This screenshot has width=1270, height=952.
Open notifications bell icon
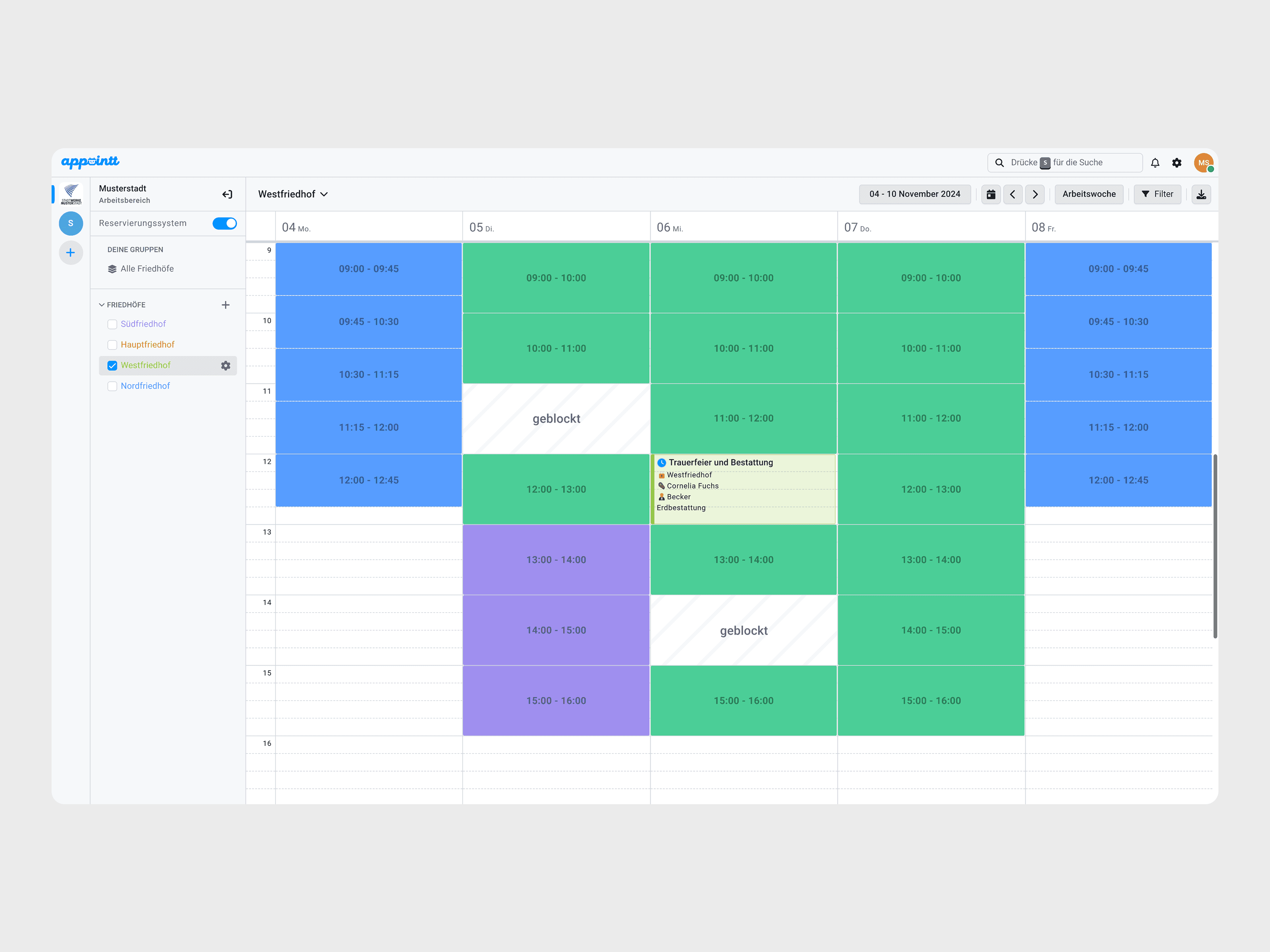pyautogui.click(x=1155, y=162)
